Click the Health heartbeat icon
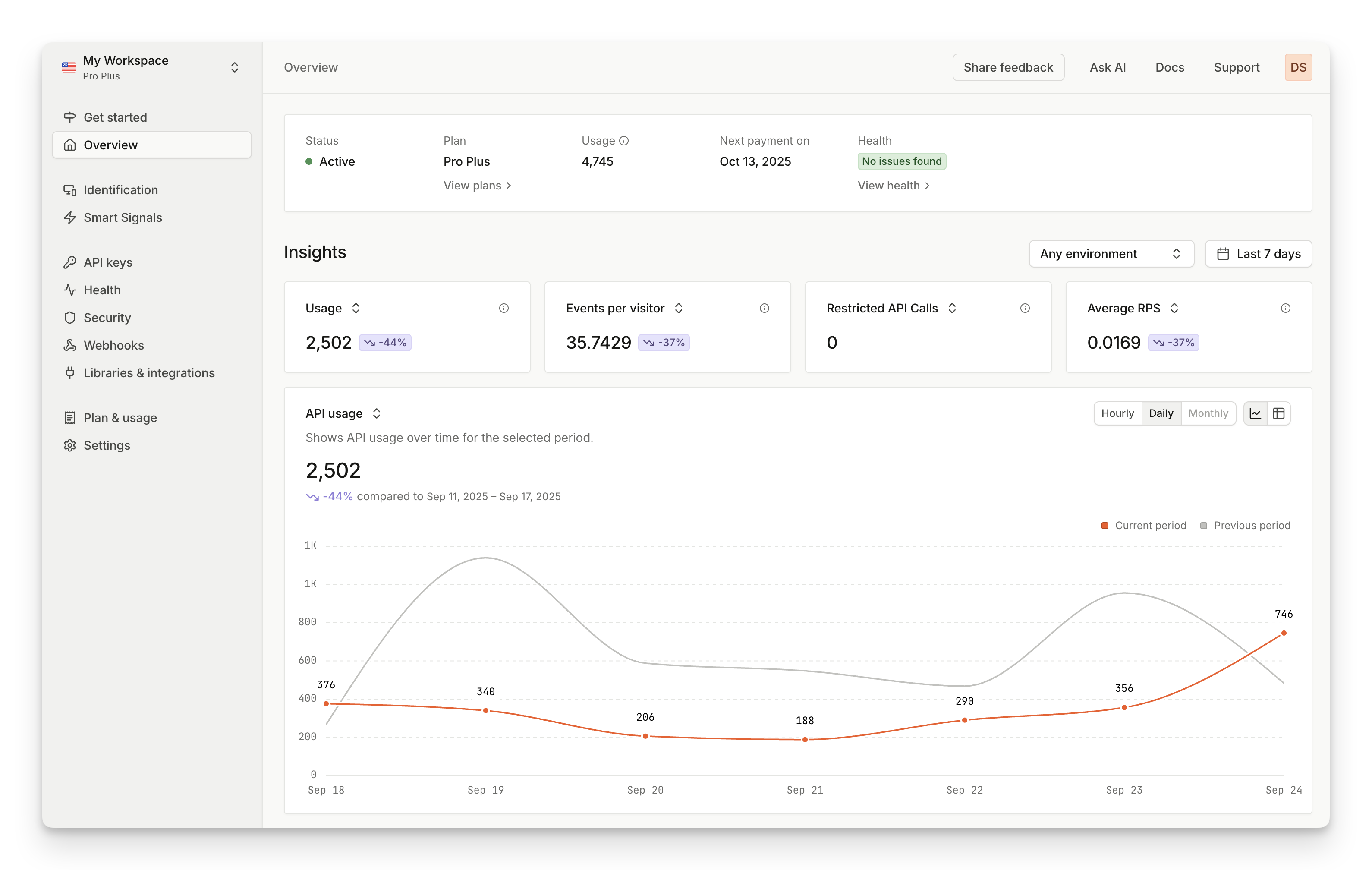The image size is (1372, 870). (69, 290)
